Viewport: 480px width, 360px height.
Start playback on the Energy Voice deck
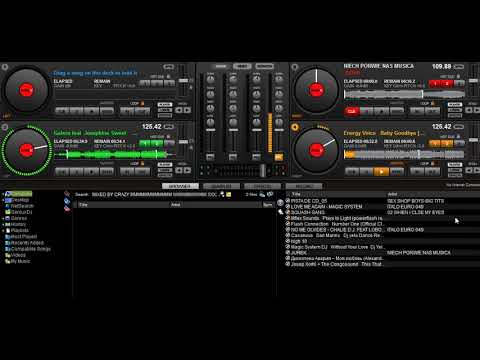coord(381,172)
